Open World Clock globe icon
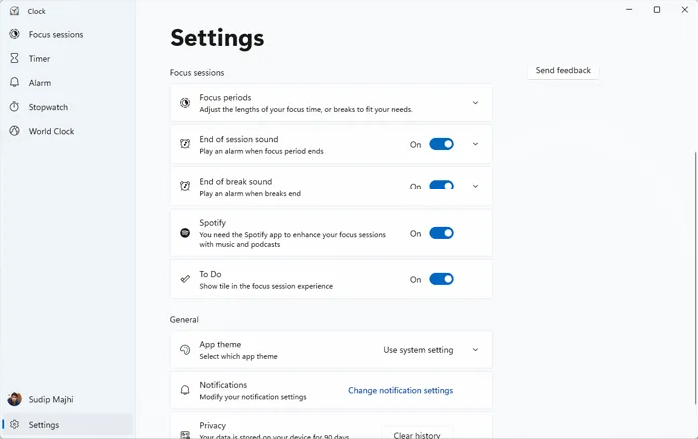This screenshot has width=698, height=439. click(x=15, y=131)
